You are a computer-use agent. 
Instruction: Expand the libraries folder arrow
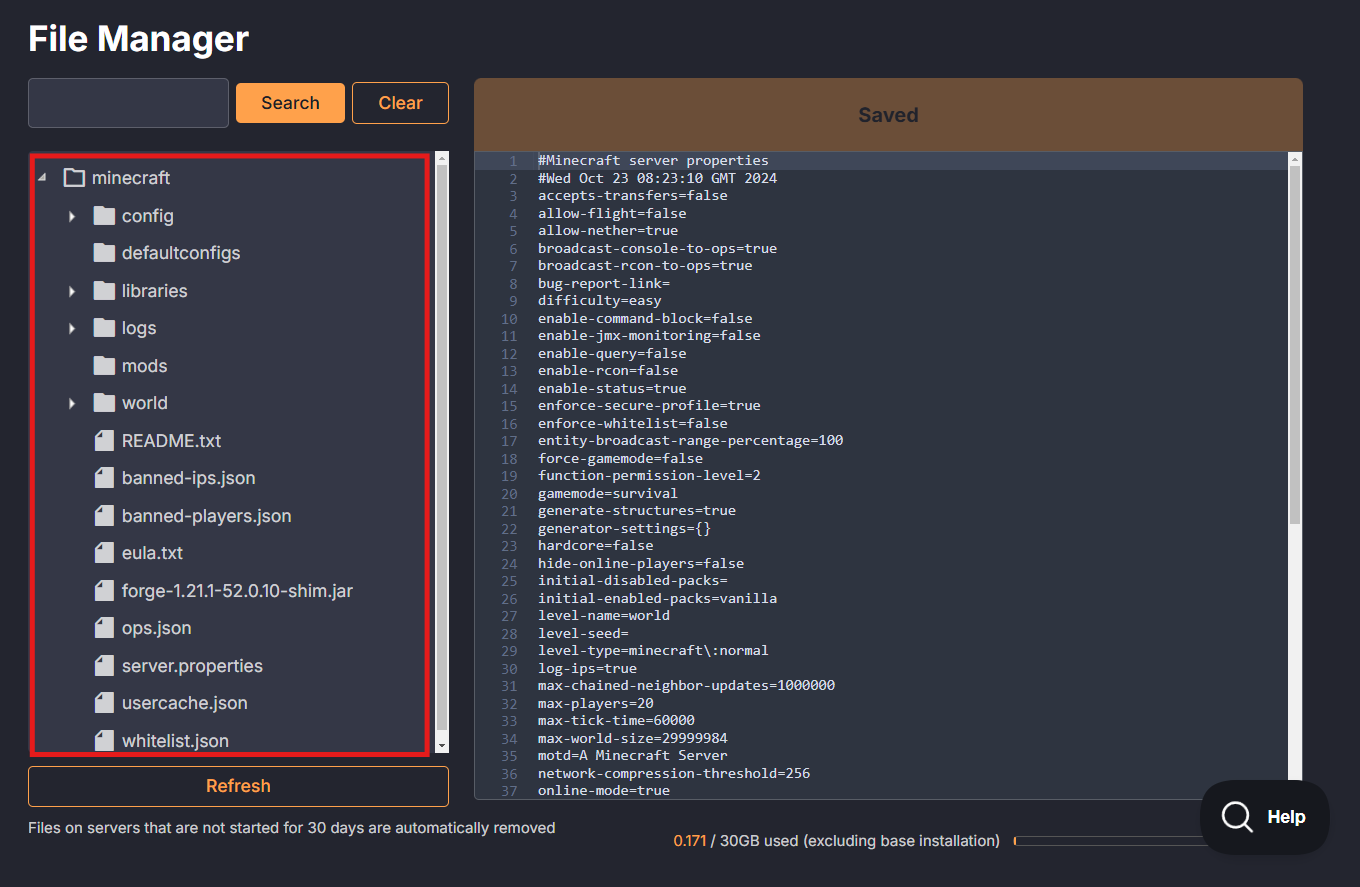[x=72, y=291]
